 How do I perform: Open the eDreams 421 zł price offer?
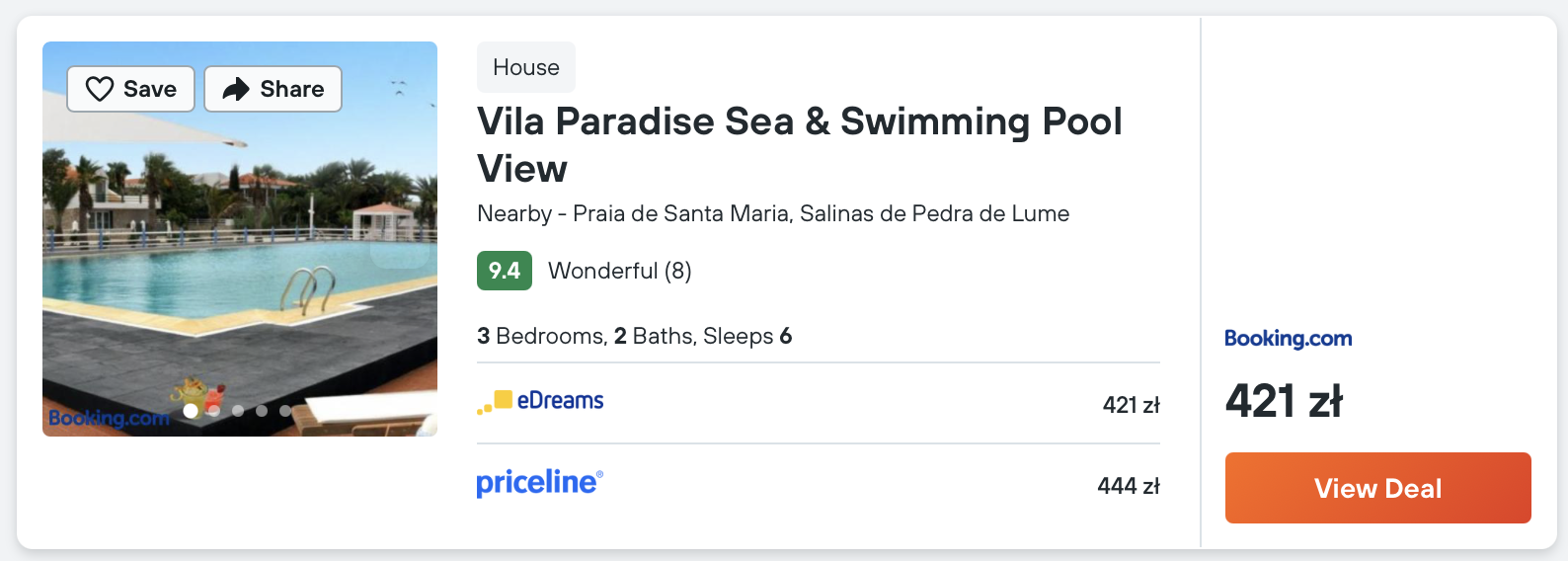(x=819, y=404)
